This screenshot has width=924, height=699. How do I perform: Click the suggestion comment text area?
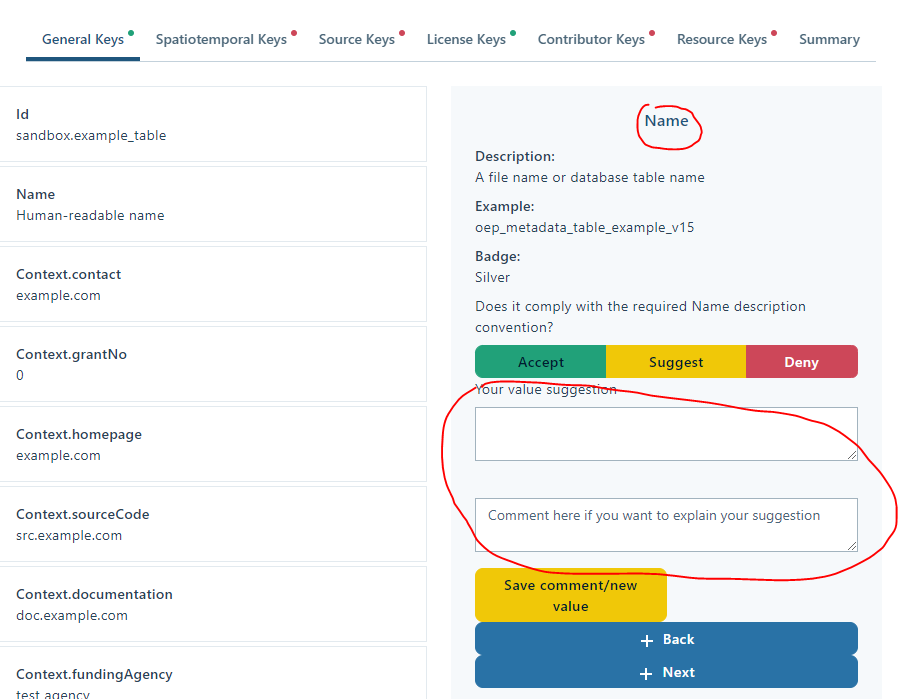(x=665, y=524)
